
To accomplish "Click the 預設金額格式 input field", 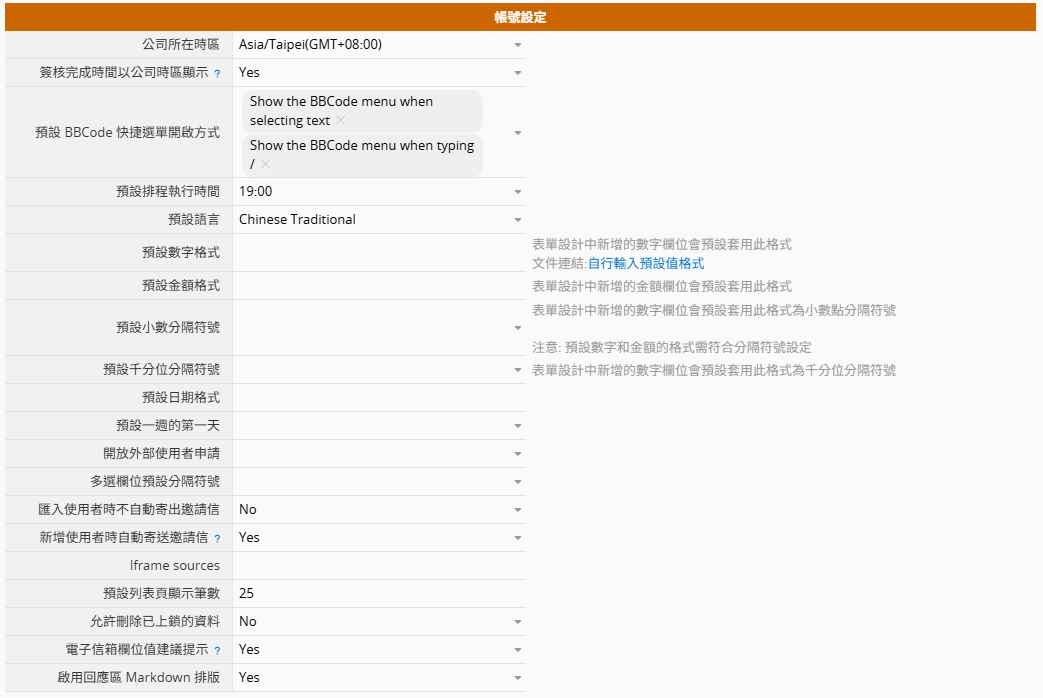I will tap(378, 286).
